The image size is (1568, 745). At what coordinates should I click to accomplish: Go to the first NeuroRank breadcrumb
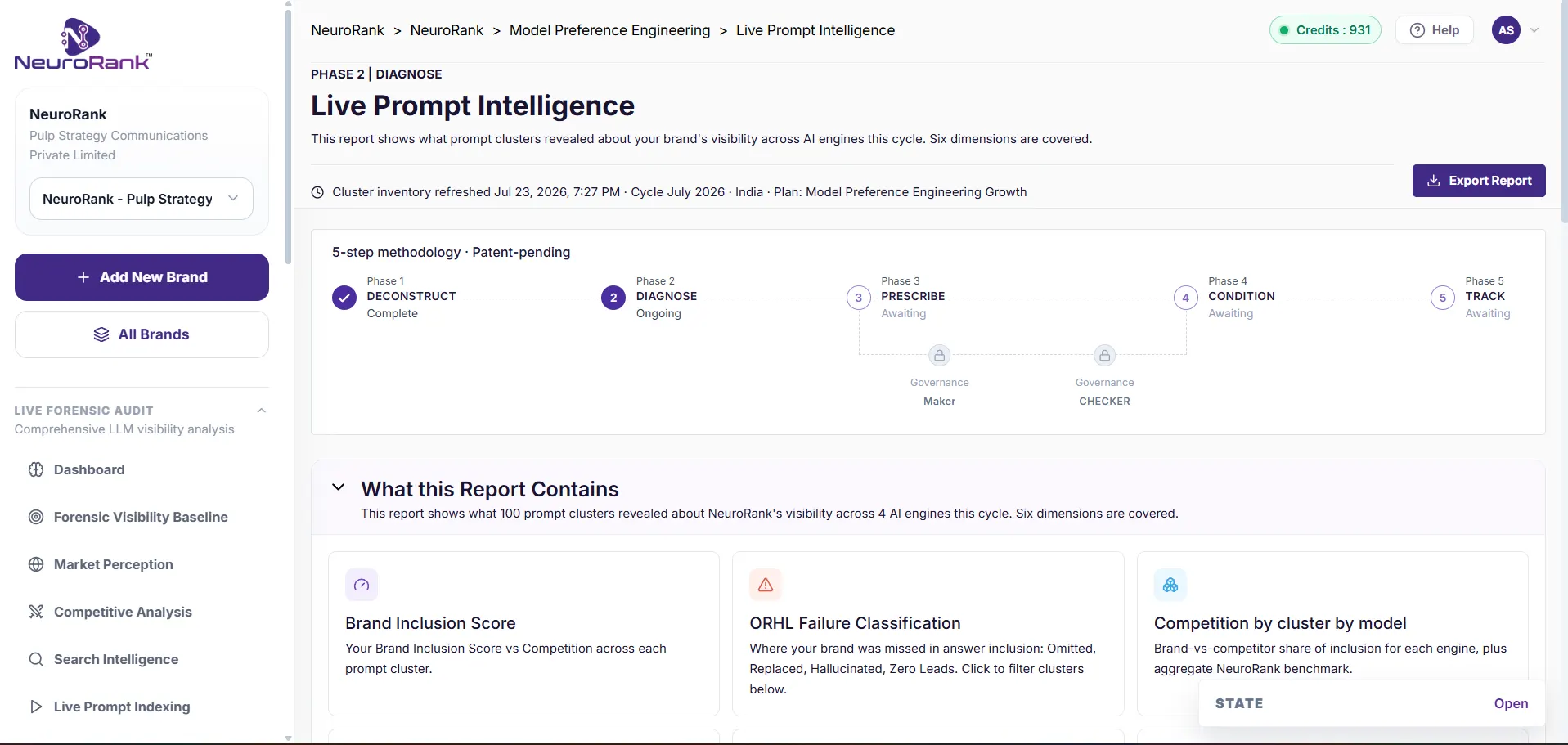[x=348, y=30]
